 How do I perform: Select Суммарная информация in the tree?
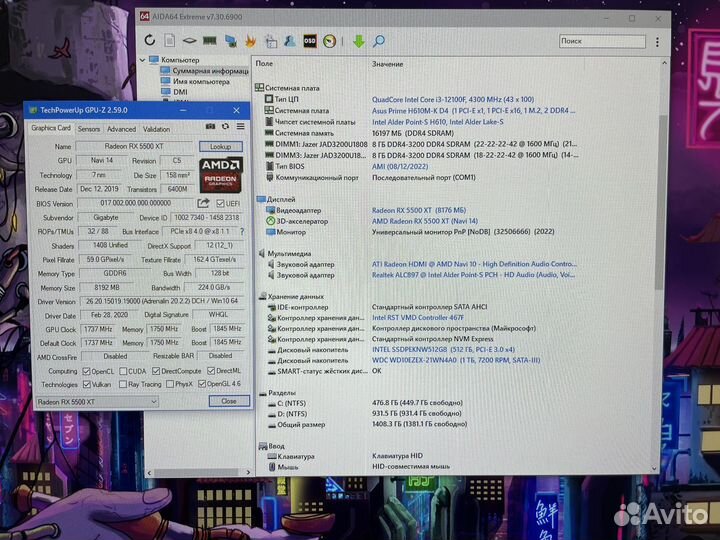[210, 71]
